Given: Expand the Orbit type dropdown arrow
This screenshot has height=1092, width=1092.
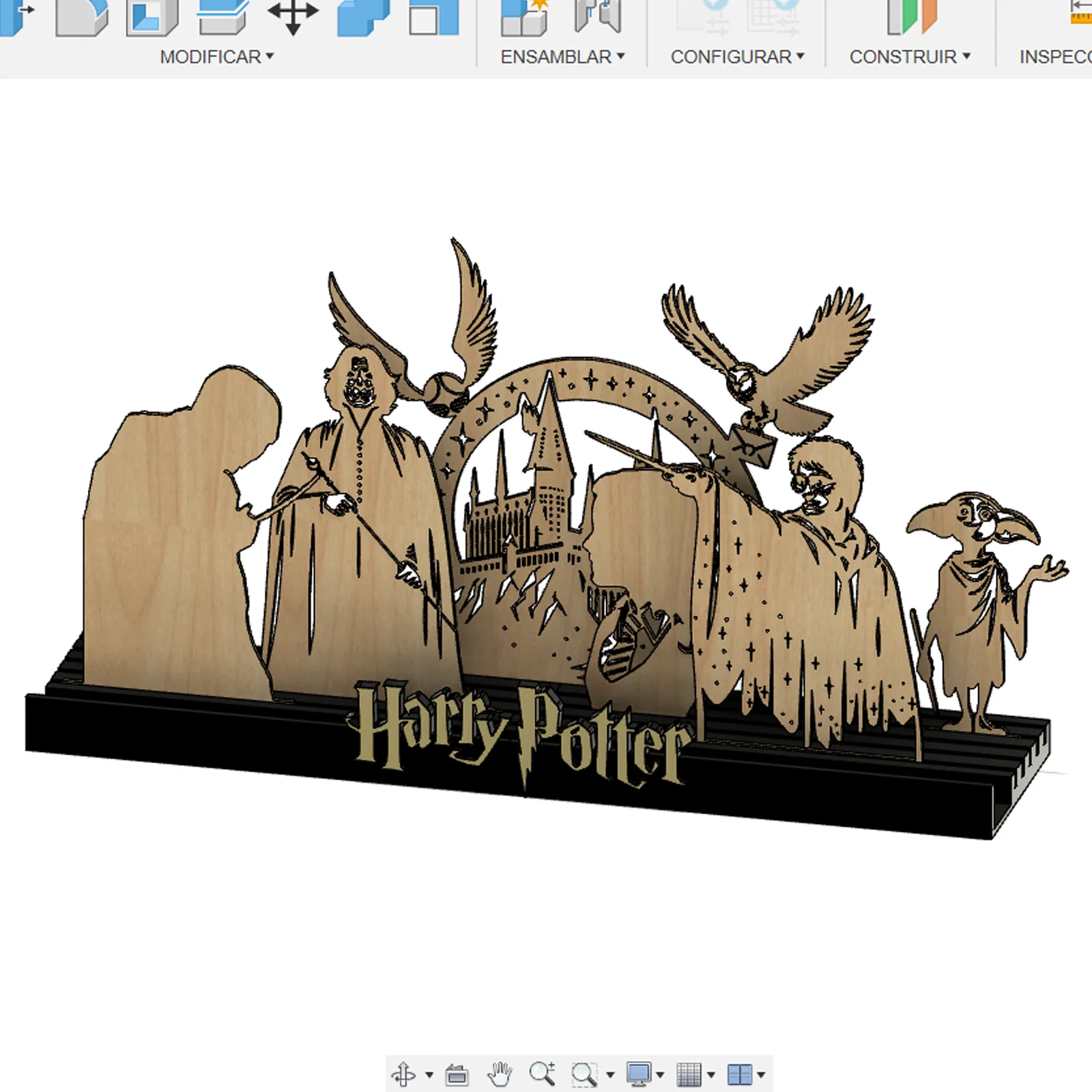Looking at the screenshot, I should (429, 1076).
